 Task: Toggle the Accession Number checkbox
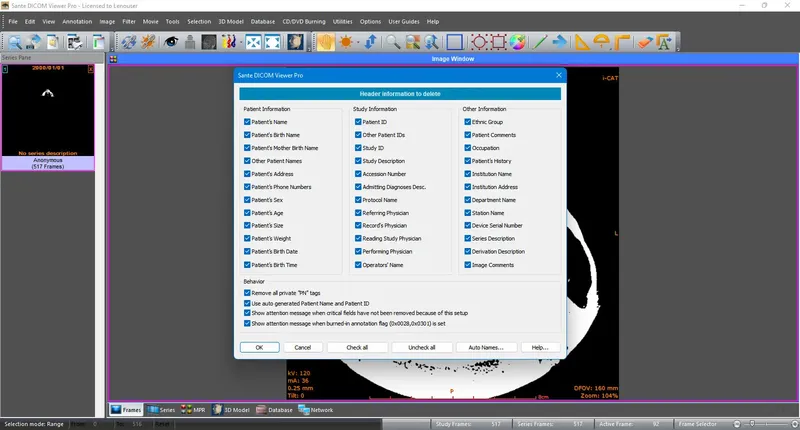[358, 174]
